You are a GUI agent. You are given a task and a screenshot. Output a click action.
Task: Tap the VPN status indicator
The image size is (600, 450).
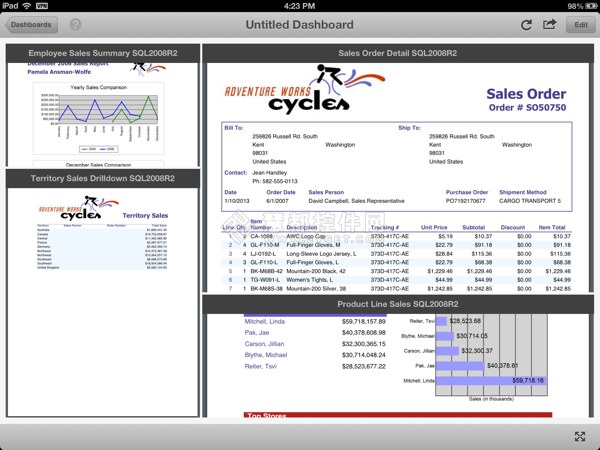point(42,6)
